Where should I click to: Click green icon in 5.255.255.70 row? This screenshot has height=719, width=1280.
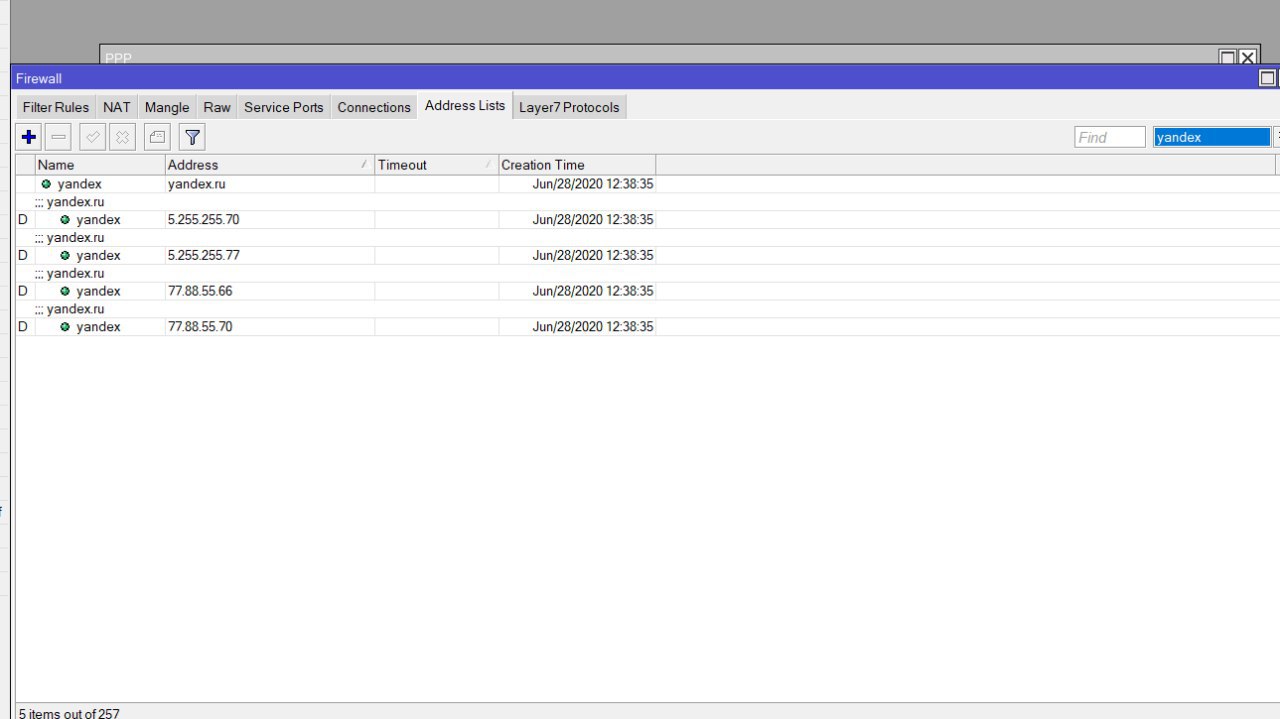point(65,220)
